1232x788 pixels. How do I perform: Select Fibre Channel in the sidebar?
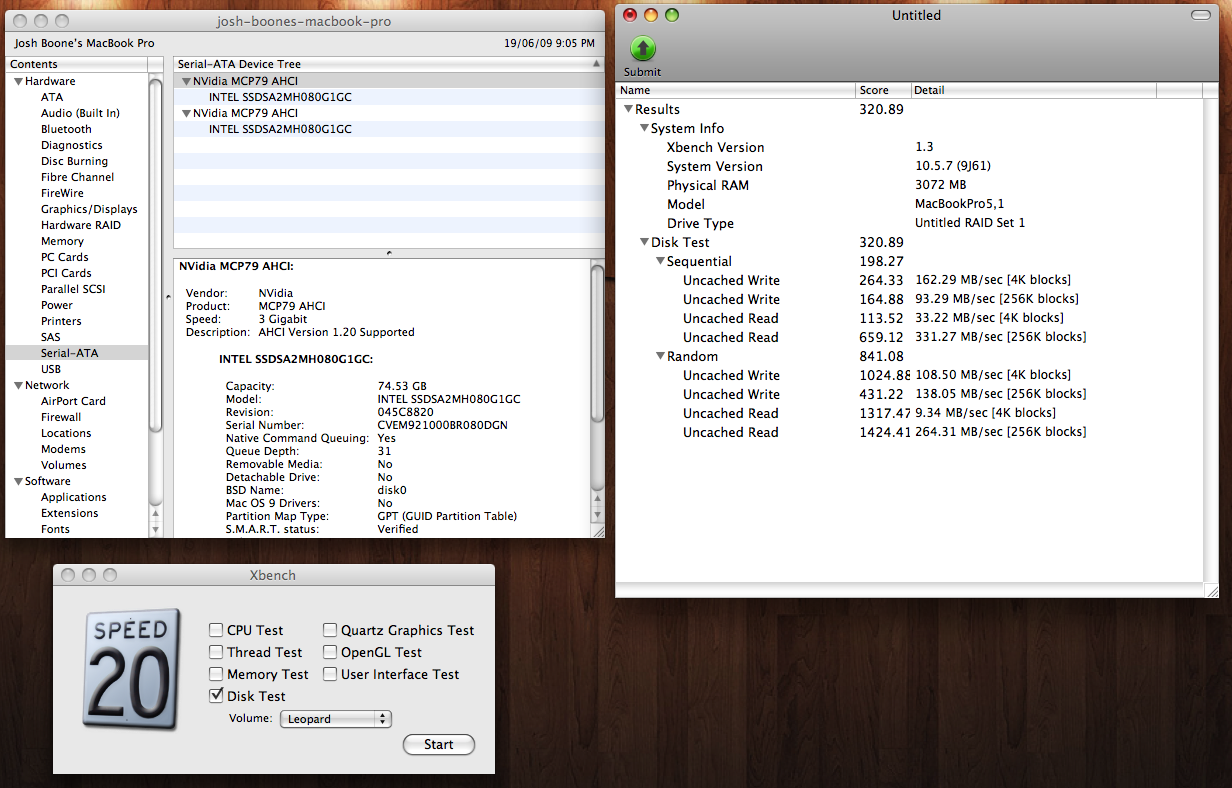click(x=77, y=177)
